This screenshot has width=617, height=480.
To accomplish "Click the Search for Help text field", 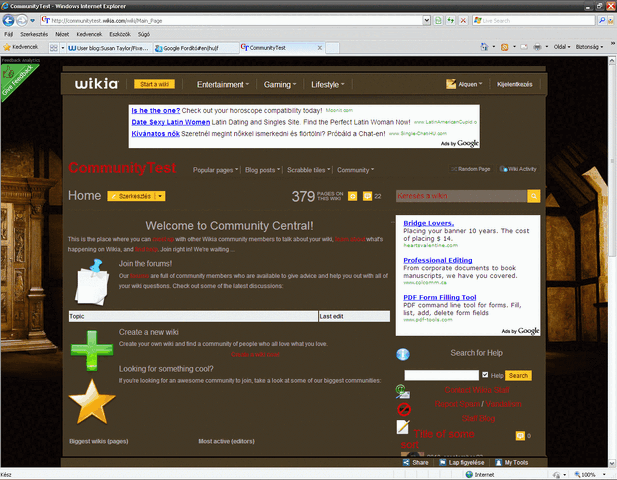I will [442, 375].
